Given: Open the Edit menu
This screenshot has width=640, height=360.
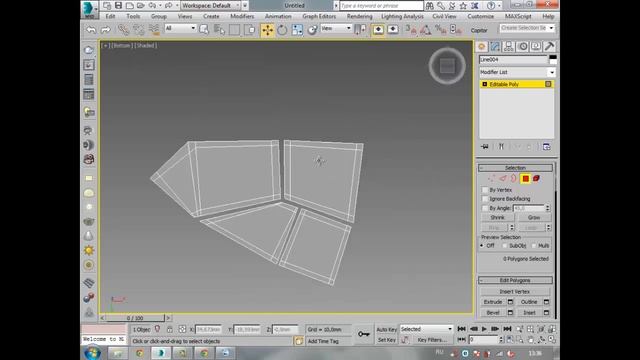Looking at the screenshot, I should click(x=110, y=16).
